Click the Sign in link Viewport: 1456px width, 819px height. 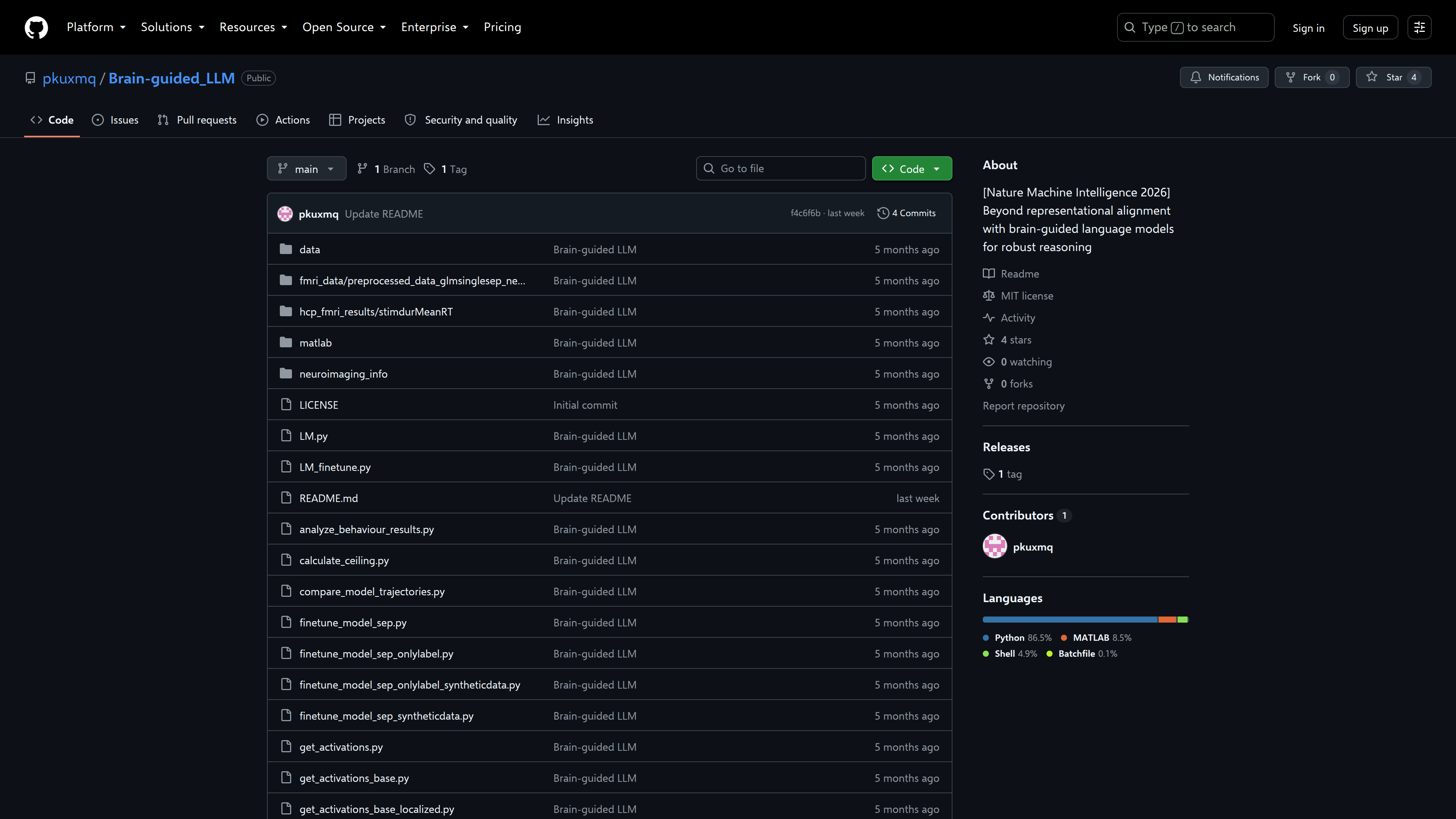pos(1309,28)
